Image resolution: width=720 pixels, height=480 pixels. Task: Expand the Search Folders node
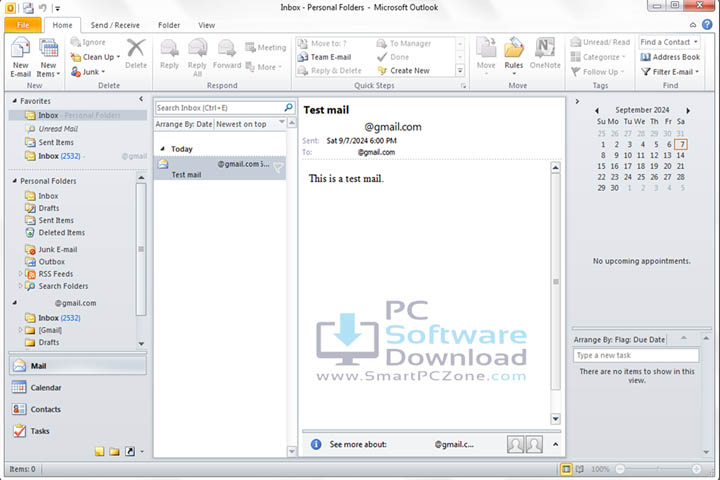point(20,286)
